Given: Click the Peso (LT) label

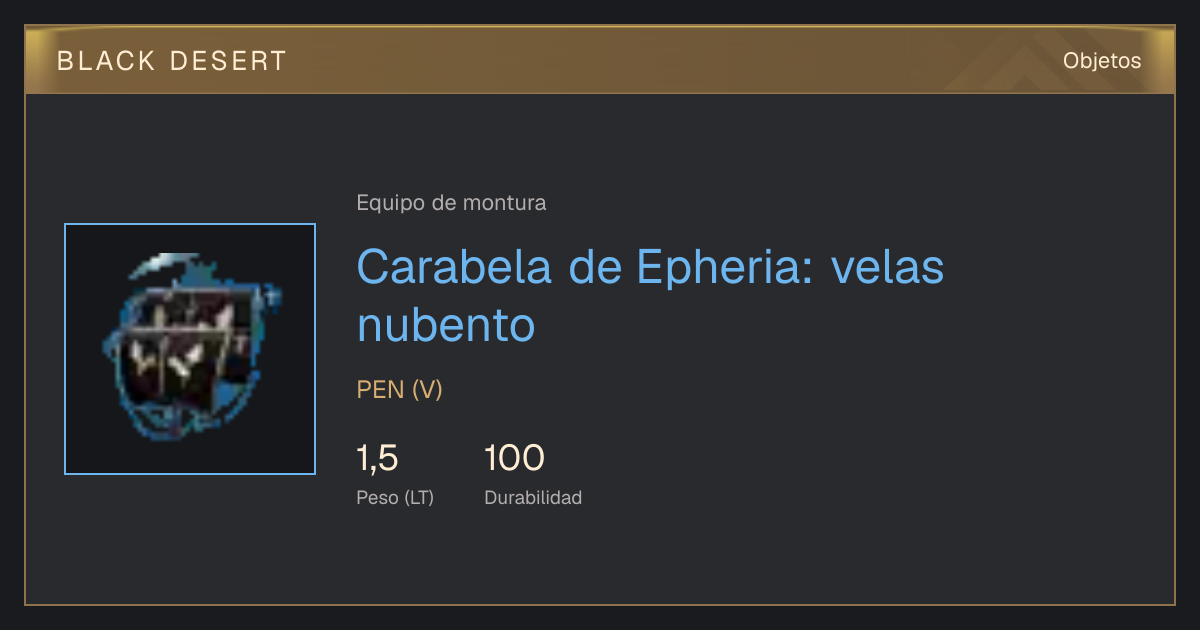Looking at the screenshot, I should pyautogui.click(x=395, y=497).
